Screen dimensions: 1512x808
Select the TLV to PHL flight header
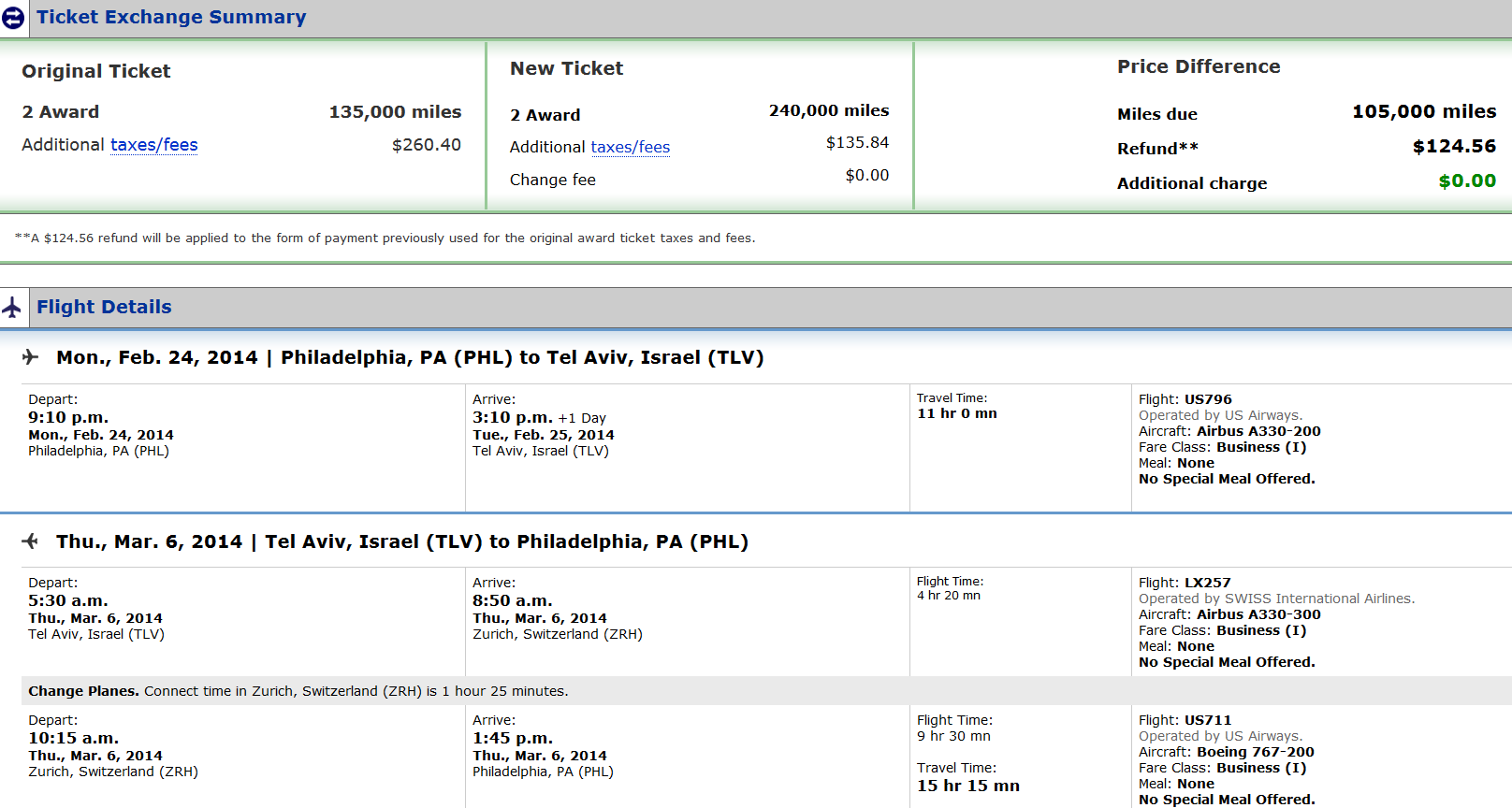point(402,541)
